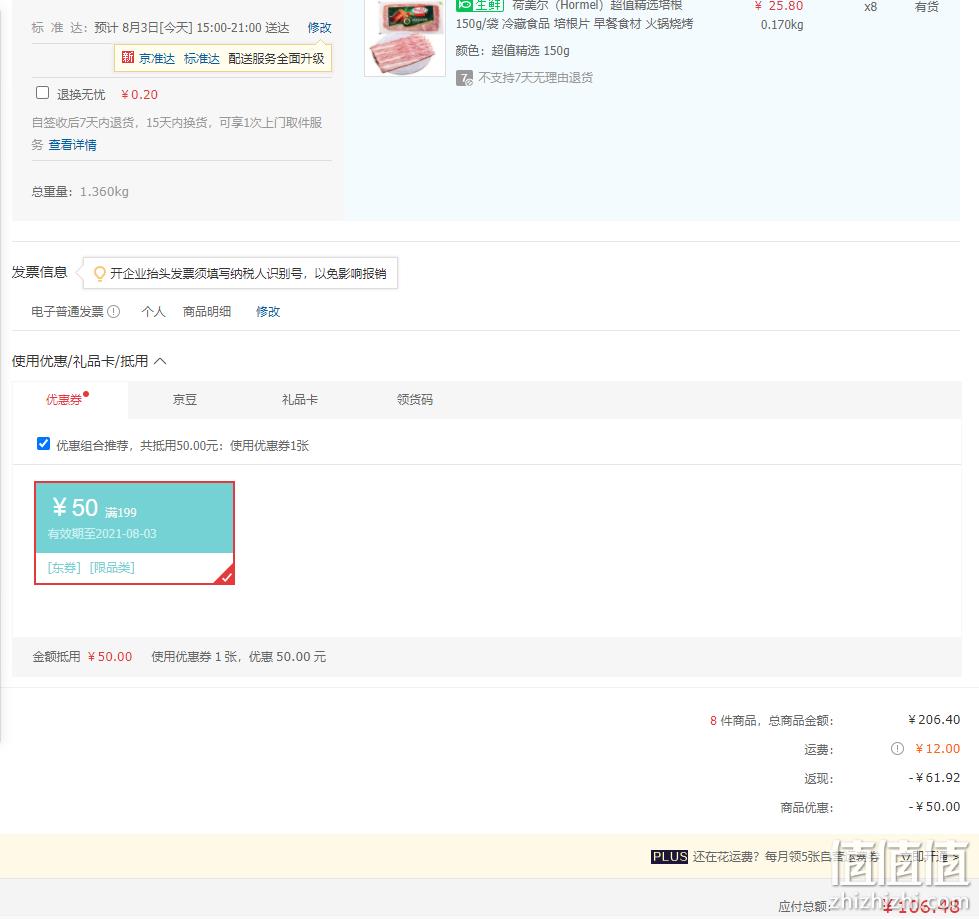Click the 个人 invoice type text
This screenshot has height=919, width=979.
154,311
